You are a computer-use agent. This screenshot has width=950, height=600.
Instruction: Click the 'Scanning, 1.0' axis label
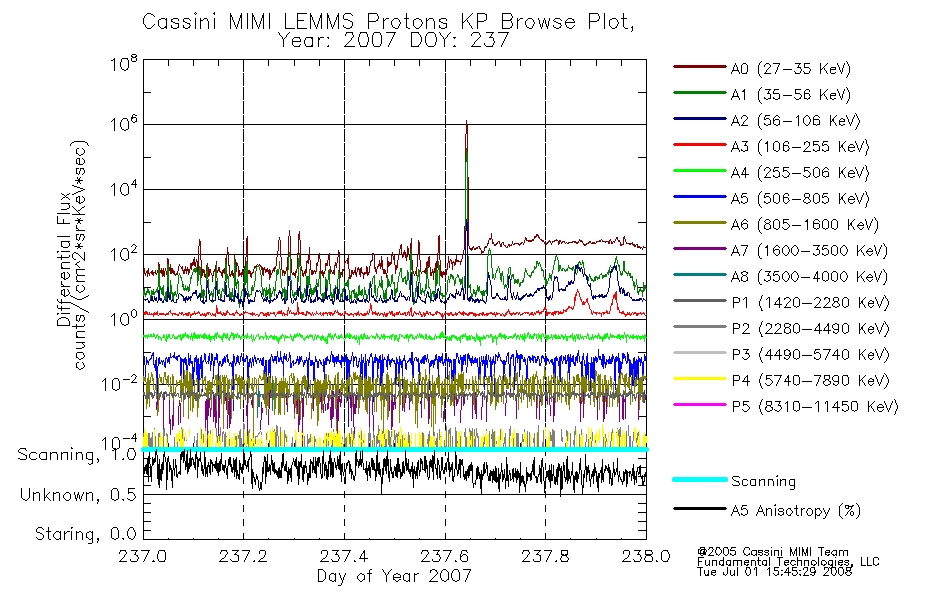pos(77,455)
